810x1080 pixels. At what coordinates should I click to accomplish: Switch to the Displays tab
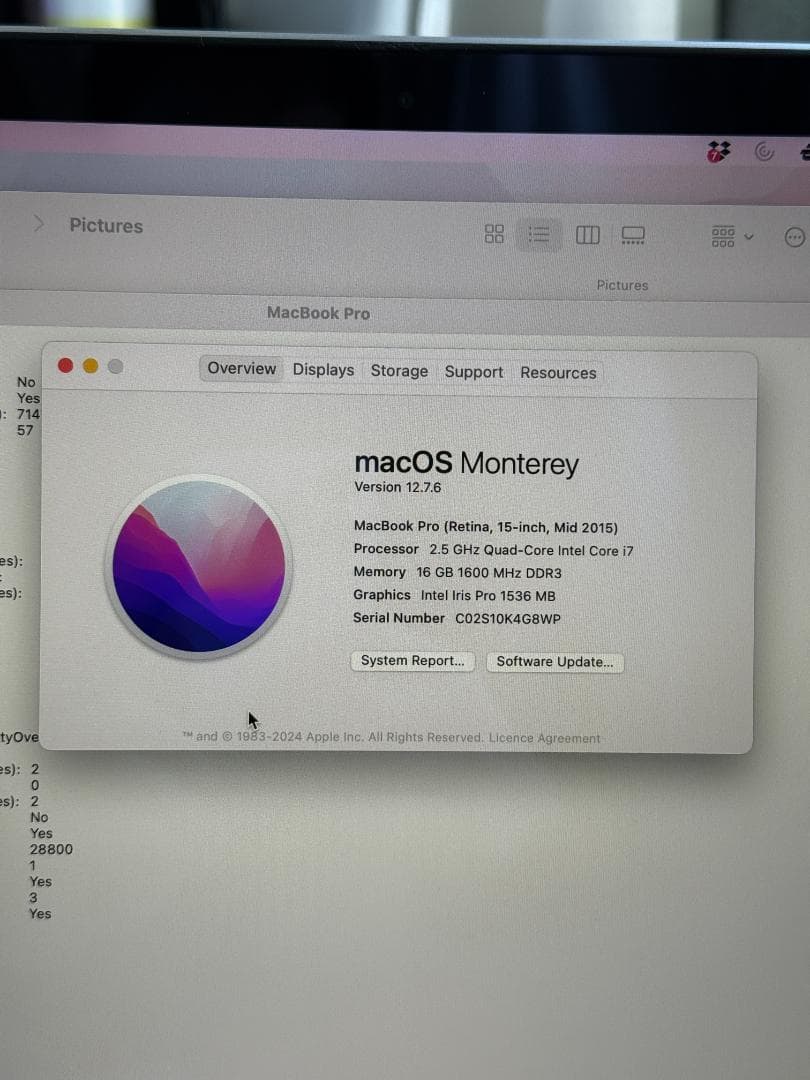[x=323, y=370]
